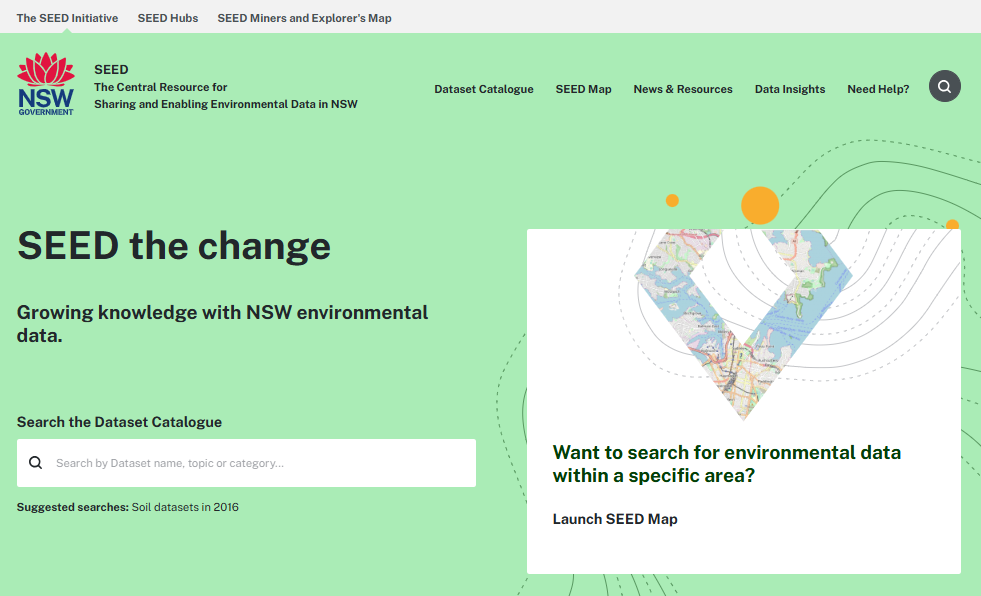Switch to SEED Hubs top tab
Viewport: 981px width, 596px height.
click(168, 18)
